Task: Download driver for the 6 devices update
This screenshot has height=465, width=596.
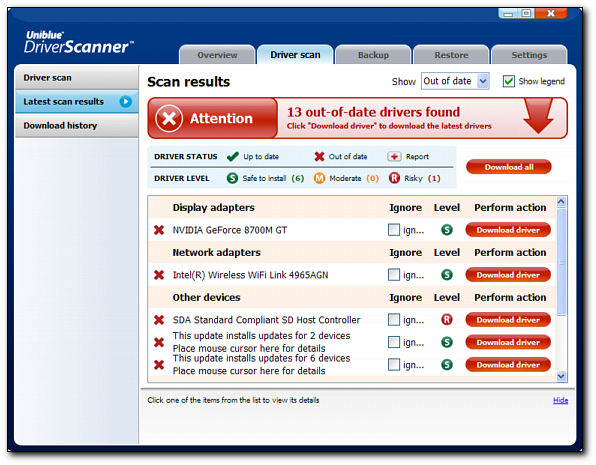Action: coord(508,365)
